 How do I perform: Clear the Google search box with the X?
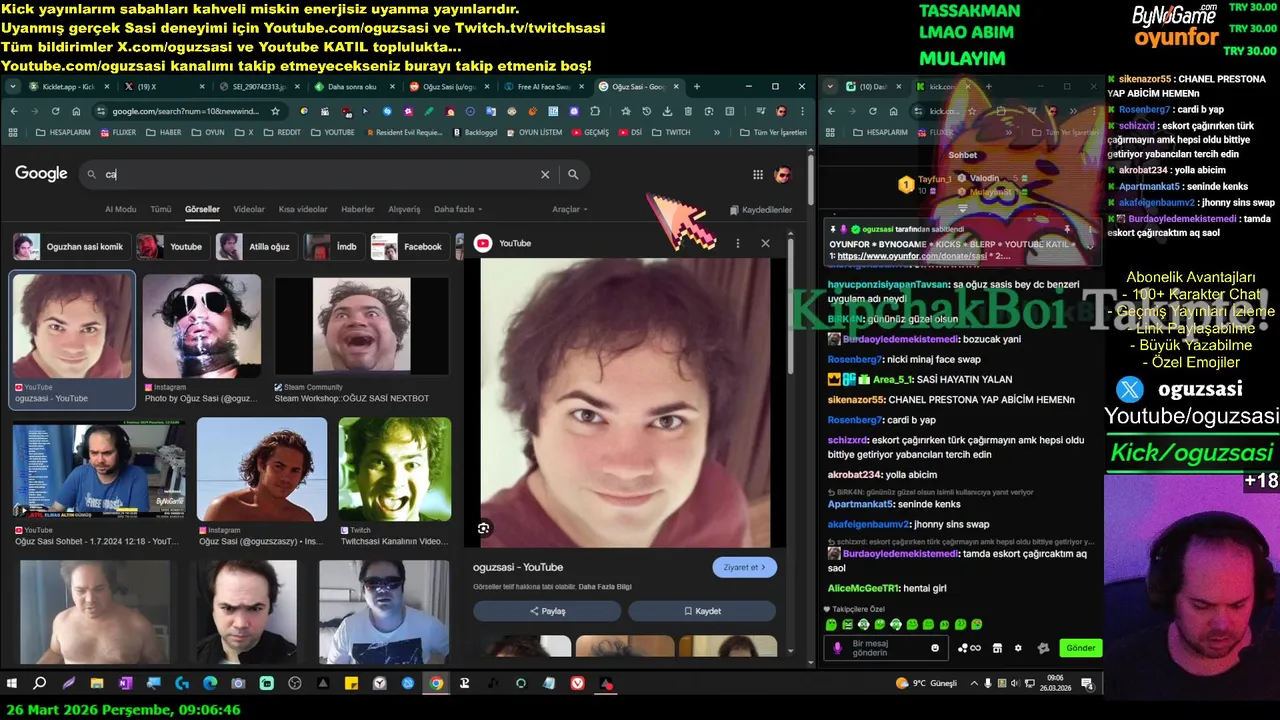(x=545, y=174)
